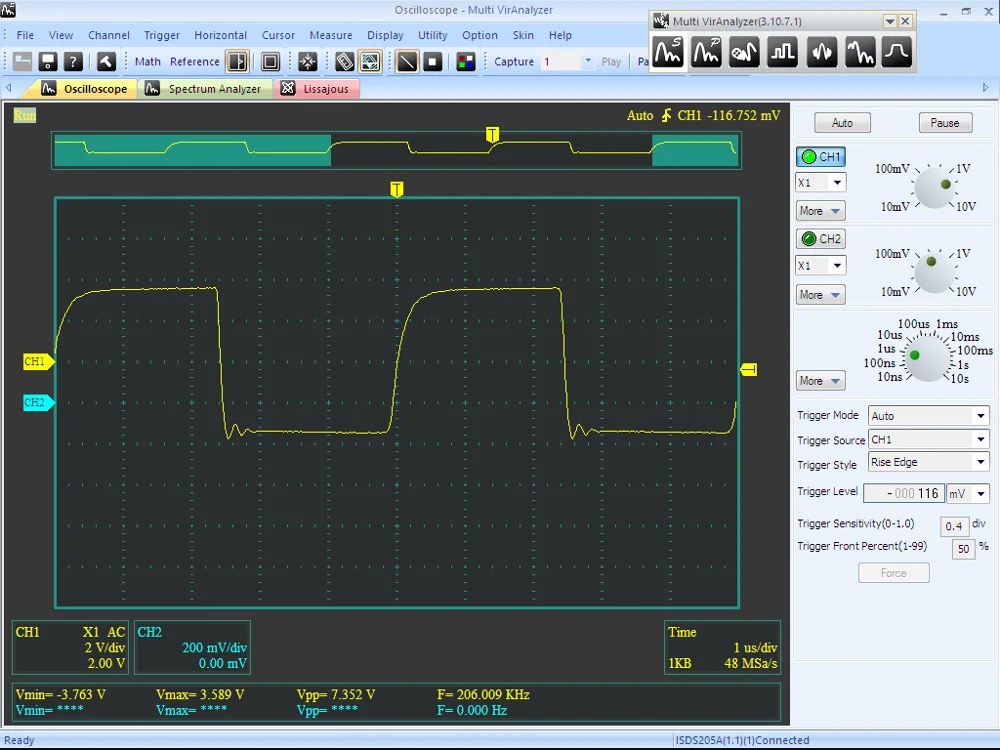
Task: Click the time base rotary knob
Action: pyautogui.click(x=927, y=357)
